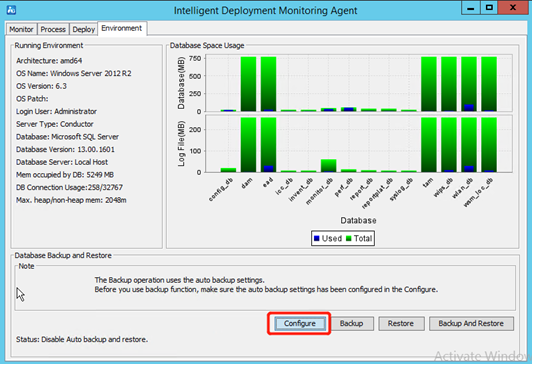Click 'Status: Disable Auto backup and restore.' text
Image resolution: width=533 pixels, height=365 pixels.
82,339
